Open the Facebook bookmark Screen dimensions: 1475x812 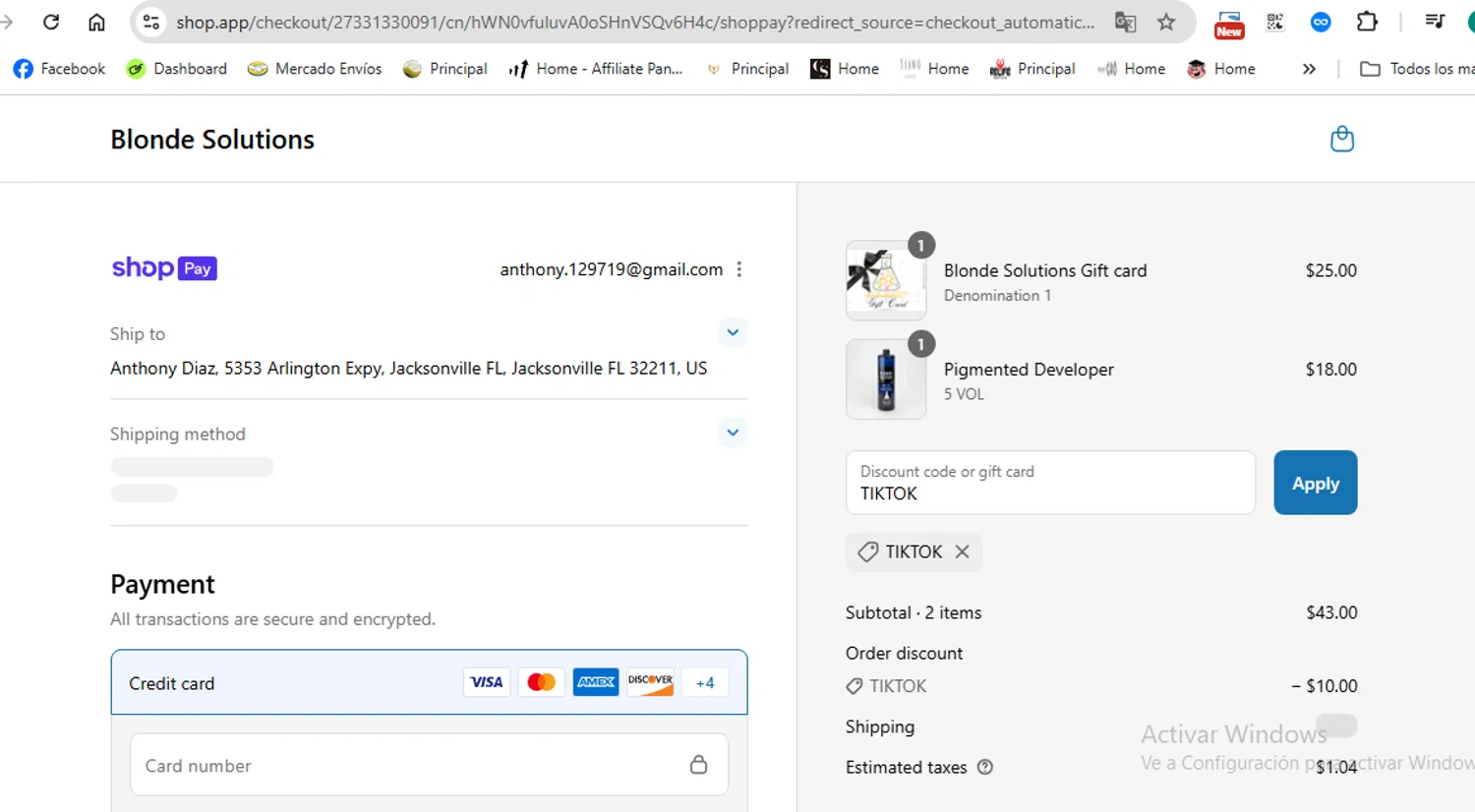59,69
